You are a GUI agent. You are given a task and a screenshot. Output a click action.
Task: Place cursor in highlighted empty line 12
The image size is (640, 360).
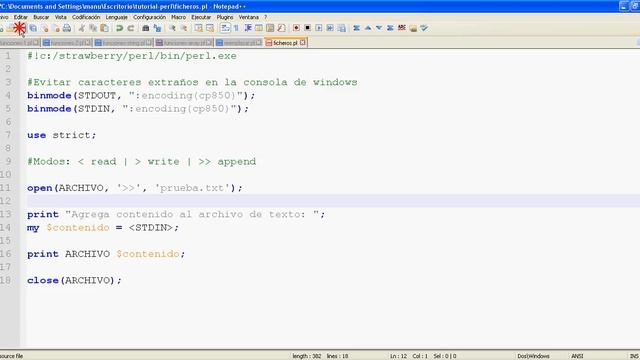333,201
